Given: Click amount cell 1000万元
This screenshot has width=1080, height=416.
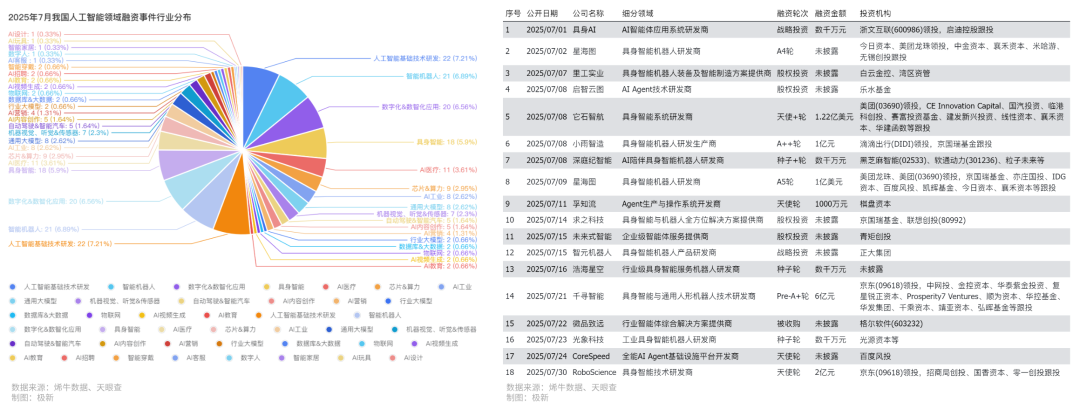Looking at the screenshot, I should coord(829,204).
